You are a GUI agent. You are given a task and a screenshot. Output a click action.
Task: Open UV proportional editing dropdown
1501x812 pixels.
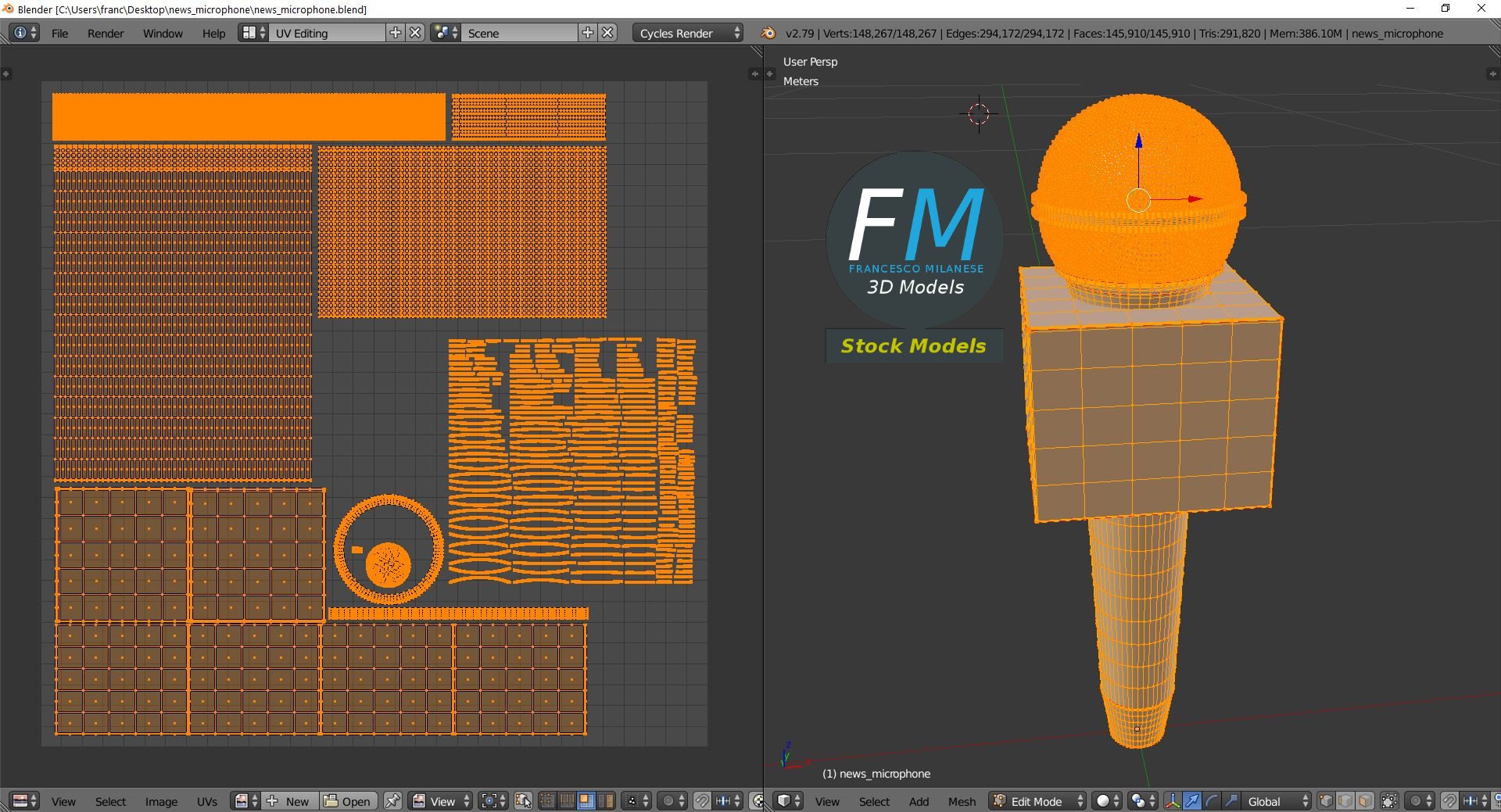(671, 801)
